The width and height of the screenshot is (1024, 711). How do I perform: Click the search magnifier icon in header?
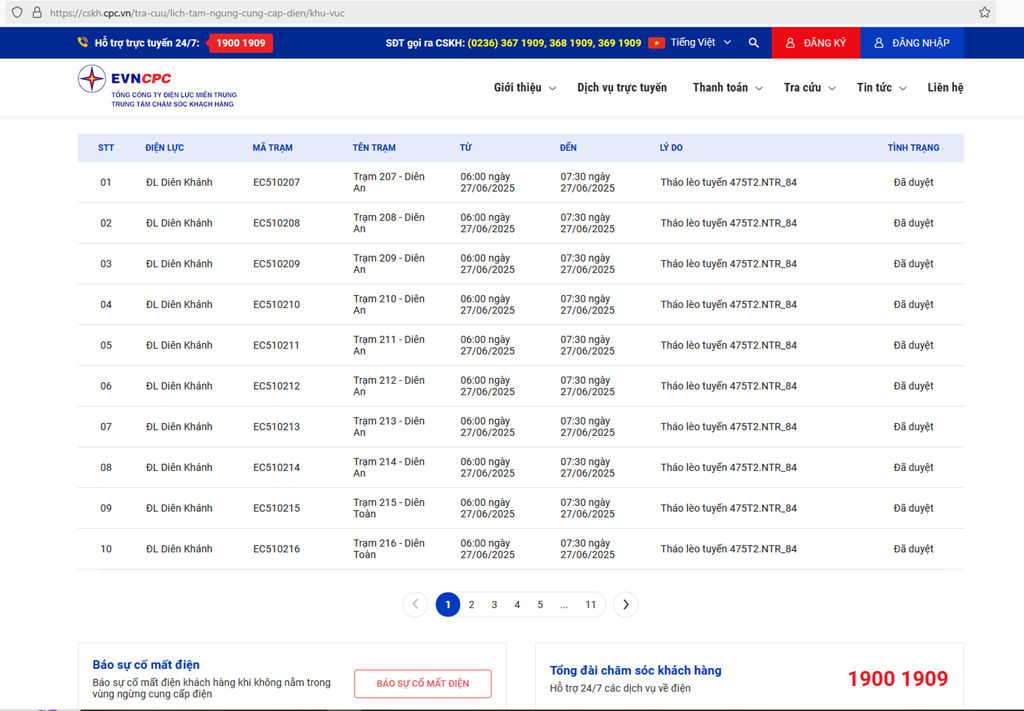754,43
